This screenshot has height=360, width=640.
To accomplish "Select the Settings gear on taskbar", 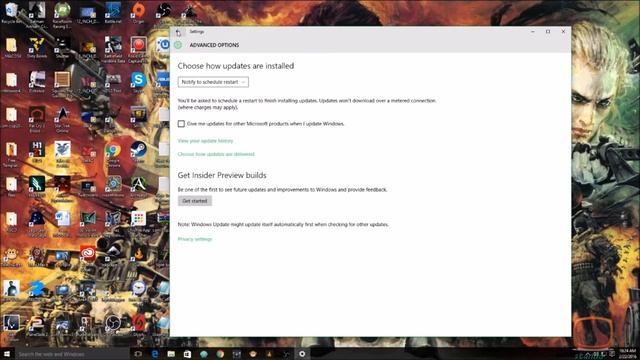I will coord(302,354).
